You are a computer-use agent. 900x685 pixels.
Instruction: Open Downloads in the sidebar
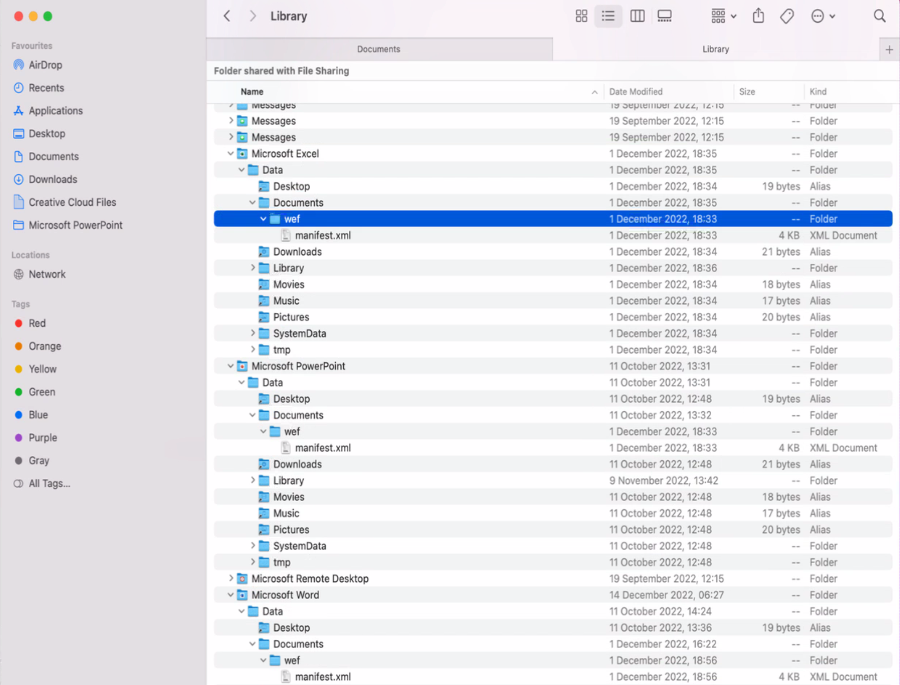[52, 180]
